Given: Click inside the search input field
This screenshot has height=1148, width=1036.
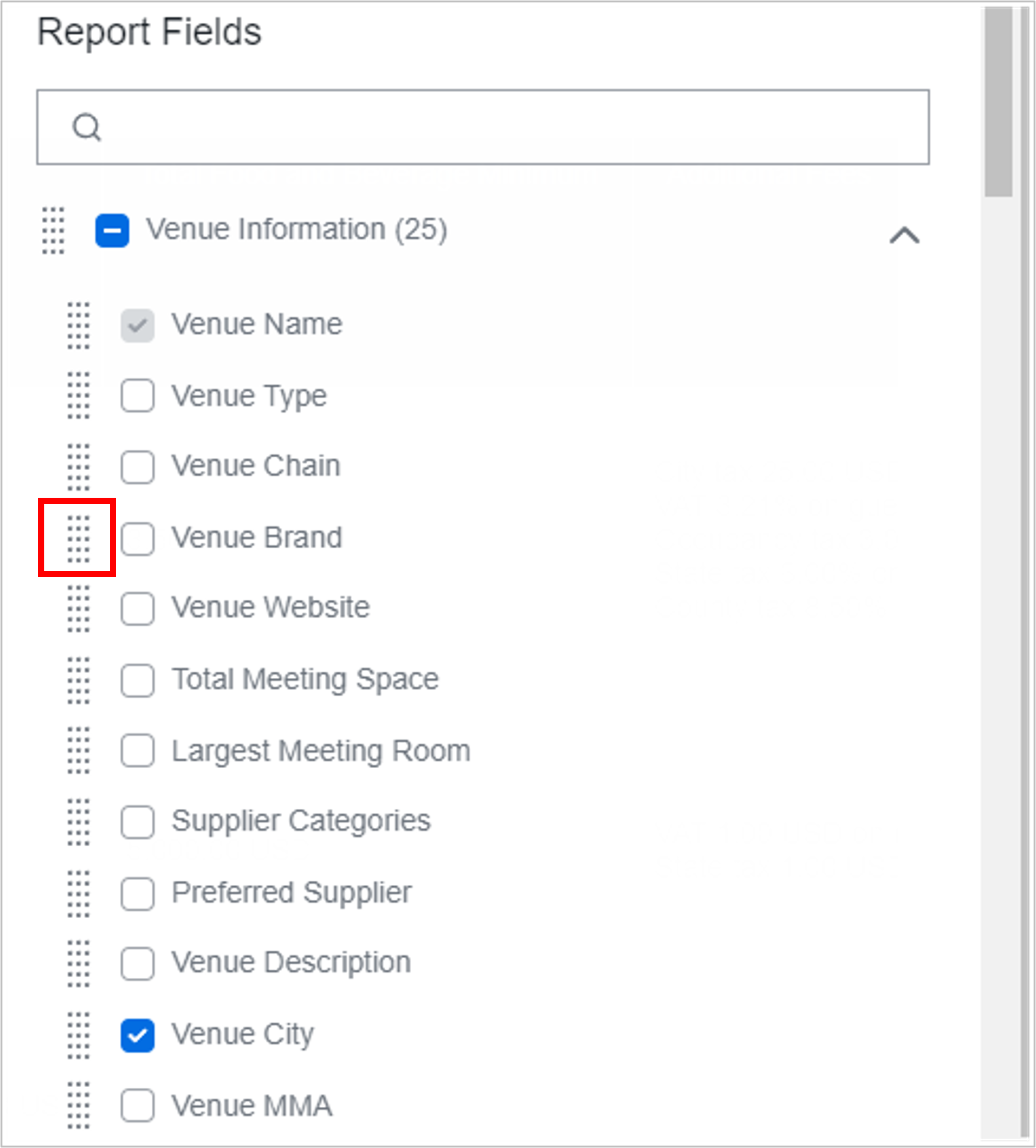Looking at the screenshot, I should [x=430, y=127].
